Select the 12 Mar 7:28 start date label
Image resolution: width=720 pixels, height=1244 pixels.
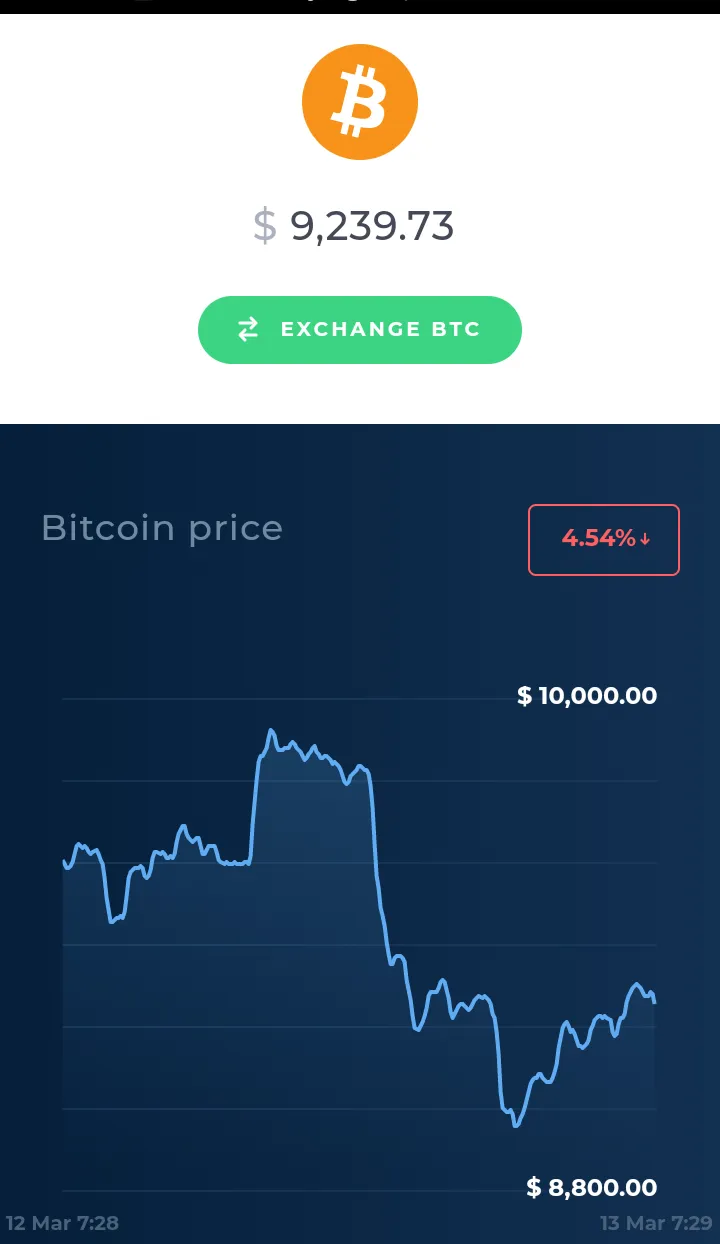click(62, 1223)
